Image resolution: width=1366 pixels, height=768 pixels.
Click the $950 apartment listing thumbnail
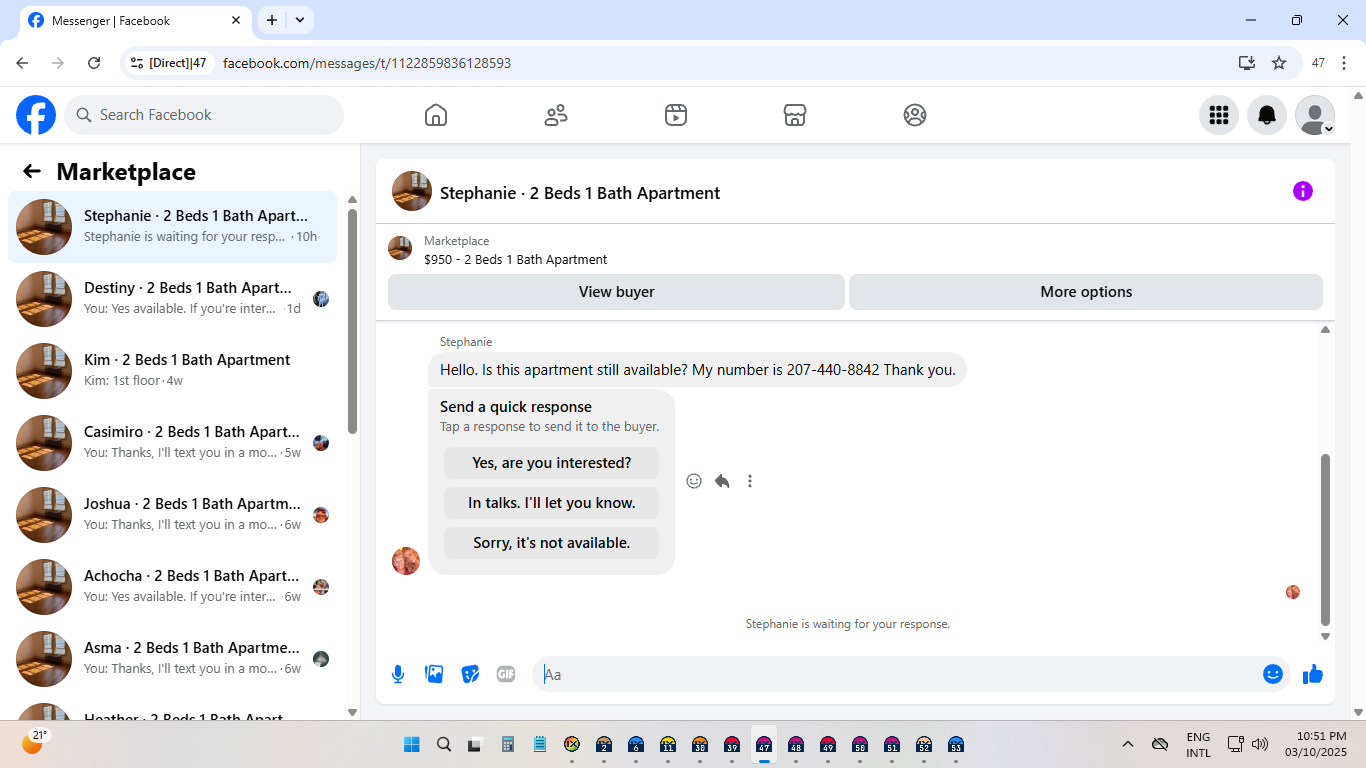point(400,248)
